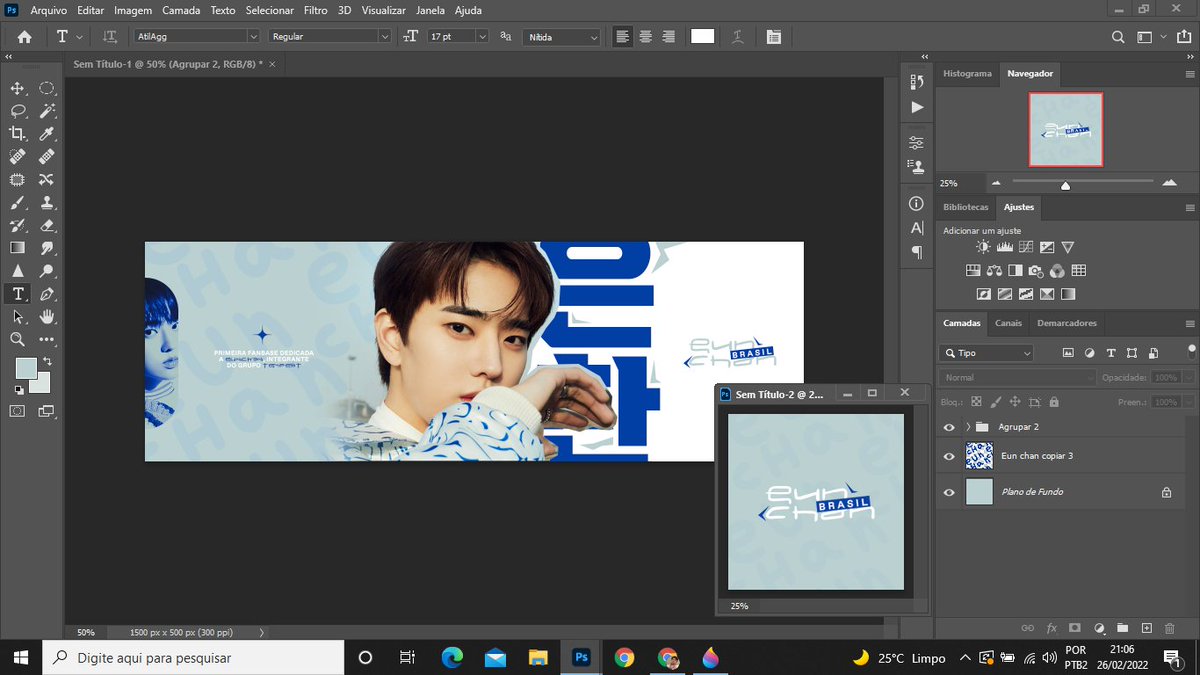Add a Brightness/Contrast adjustment
The width and height of the screenshot is (1200, 675).
tap(984, 247)
